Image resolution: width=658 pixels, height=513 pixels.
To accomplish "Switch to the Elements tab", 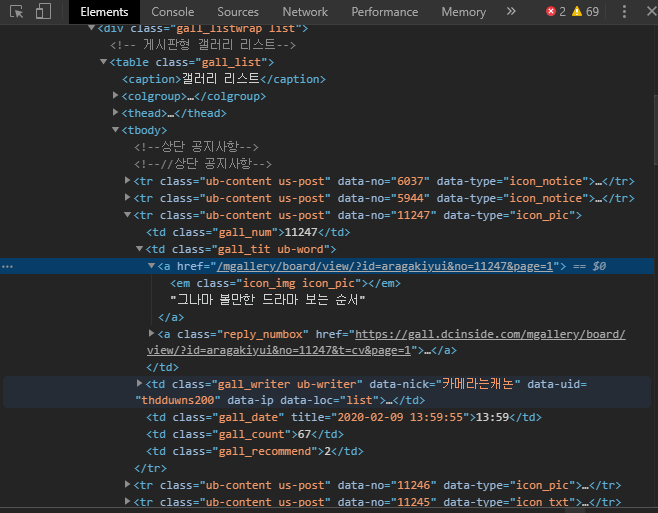I will tap(104, 12).
